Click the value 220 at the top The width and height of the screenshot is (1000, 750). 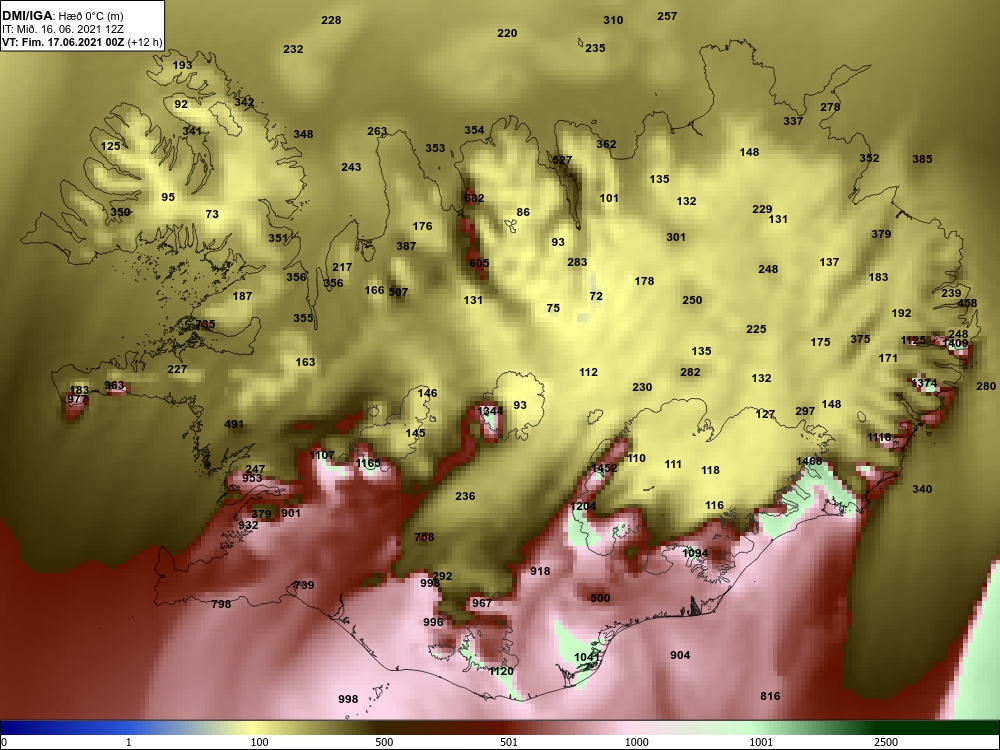coord(507,33)
